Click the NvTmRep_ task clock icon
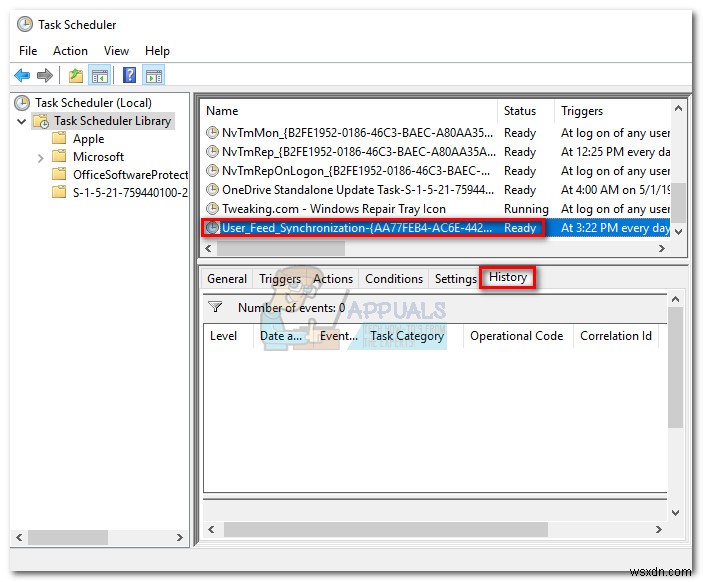 (x=212, y=152)
